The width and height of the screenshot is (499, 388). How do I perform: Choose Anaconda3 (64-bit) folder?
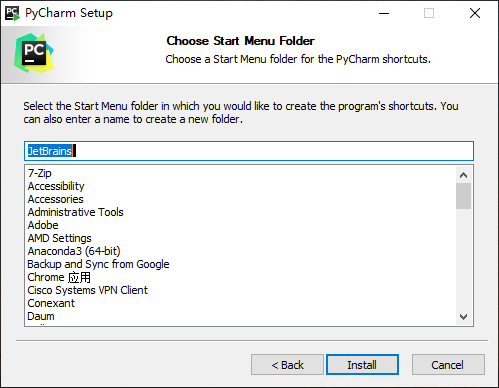click(x=74, y=251)
